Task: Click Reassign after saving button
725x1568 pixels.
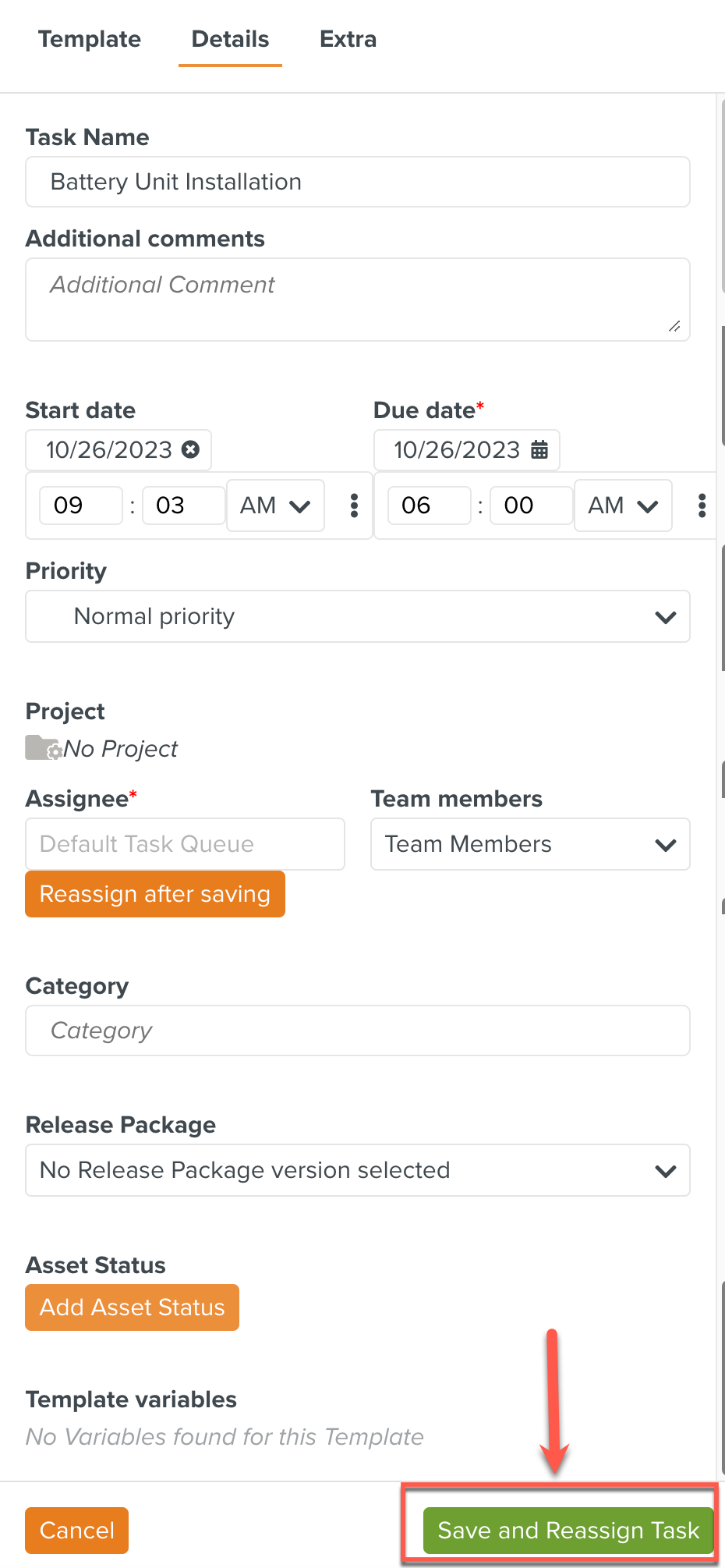Action: (x=155, y=894)
